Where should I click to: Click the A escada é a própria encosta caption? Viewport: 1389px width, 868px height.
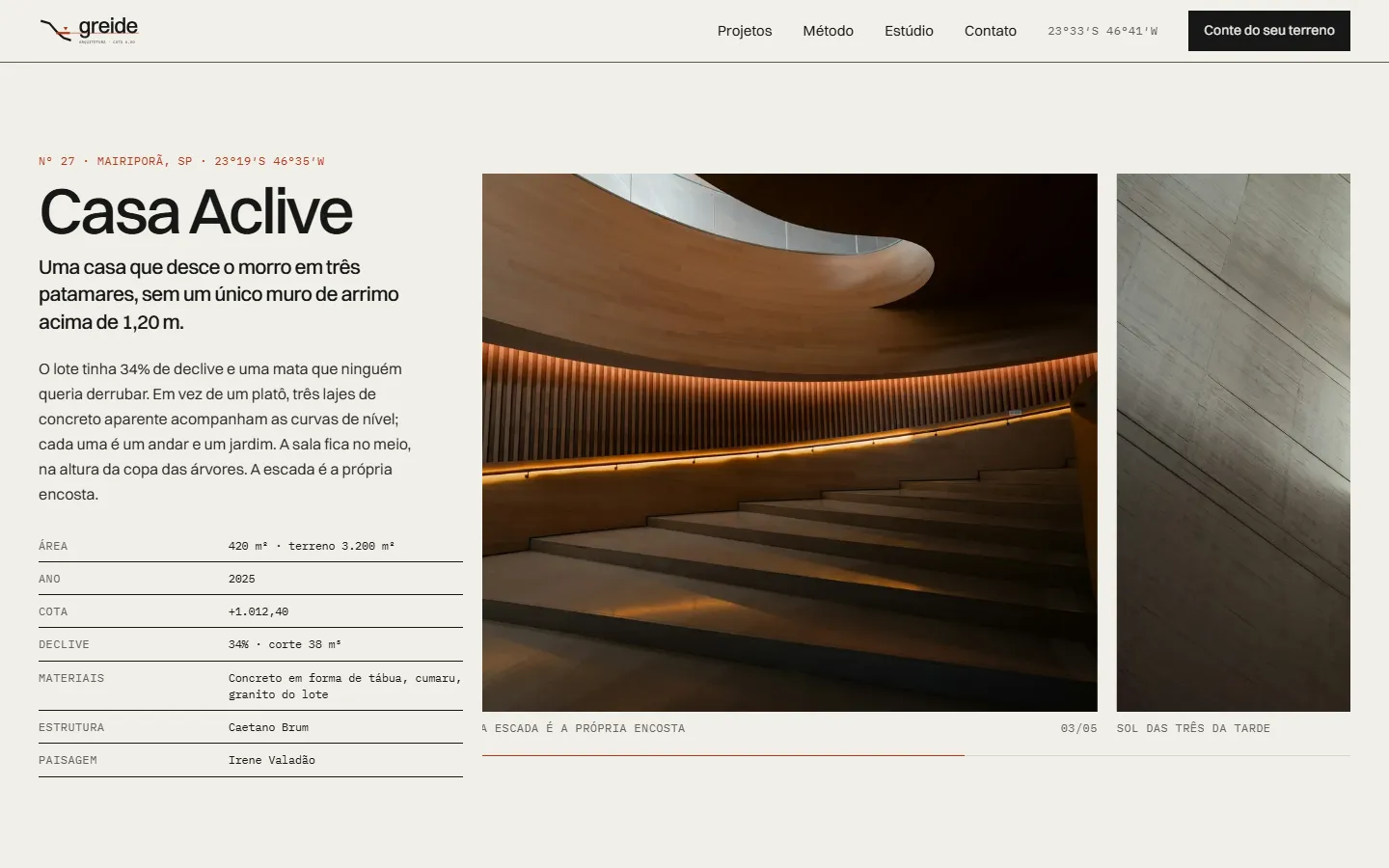584,728
